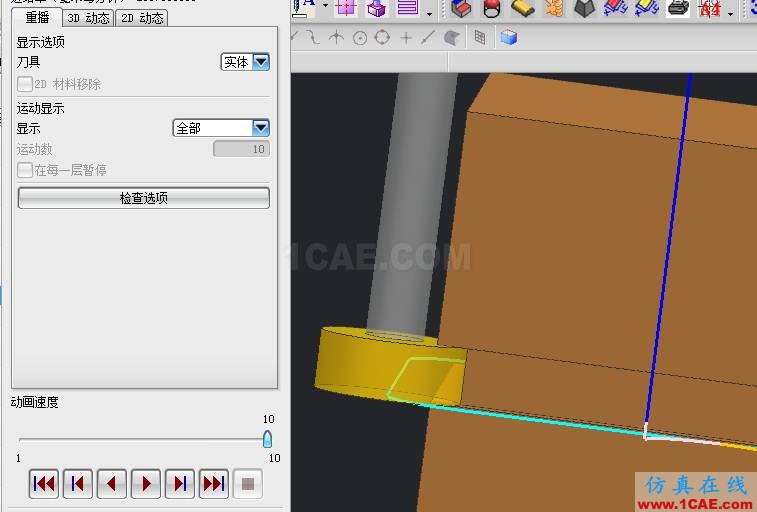Screen dimensions: 757x512
Task: Select the point-on-face snap icon
Action: (x=452, y=38)
